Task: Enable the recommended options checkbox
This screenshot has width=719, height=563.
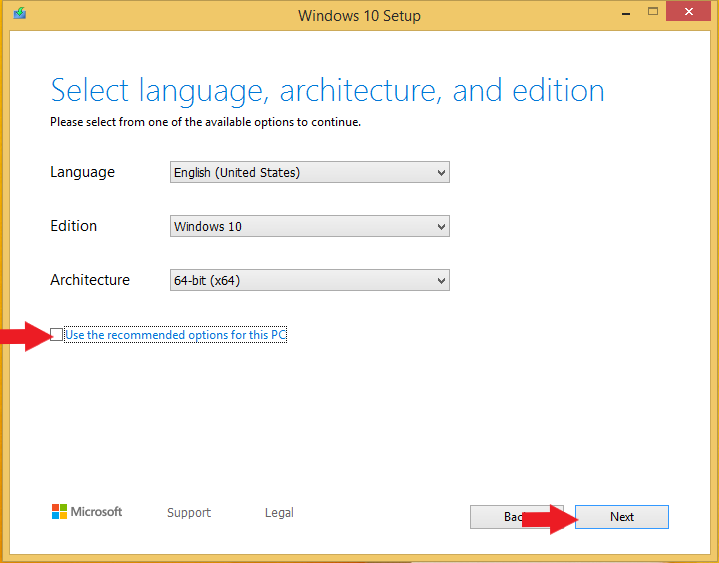Action: coord(57,335)
